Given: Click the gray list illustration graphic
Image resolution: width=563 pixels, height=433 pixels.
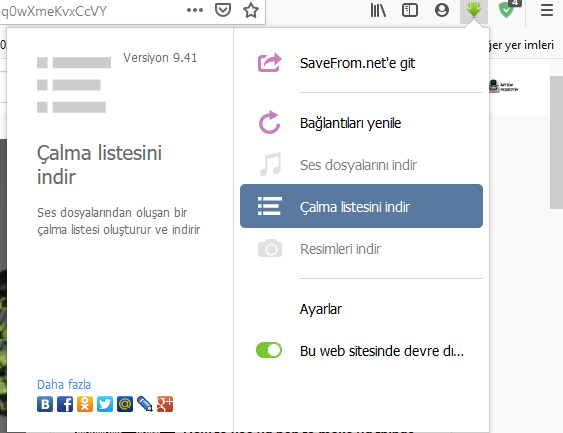Looking at the screenshot, I should pyautogui.click(x=74, y=85).
